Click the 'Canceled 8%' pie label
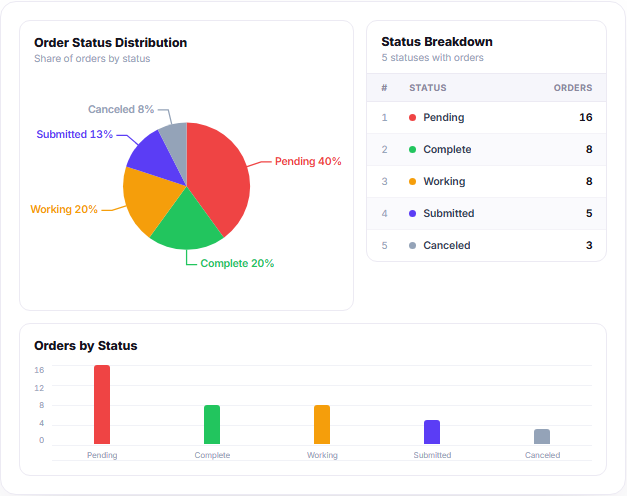The width and height of the screenshot is (627, 496). [121, 109]
